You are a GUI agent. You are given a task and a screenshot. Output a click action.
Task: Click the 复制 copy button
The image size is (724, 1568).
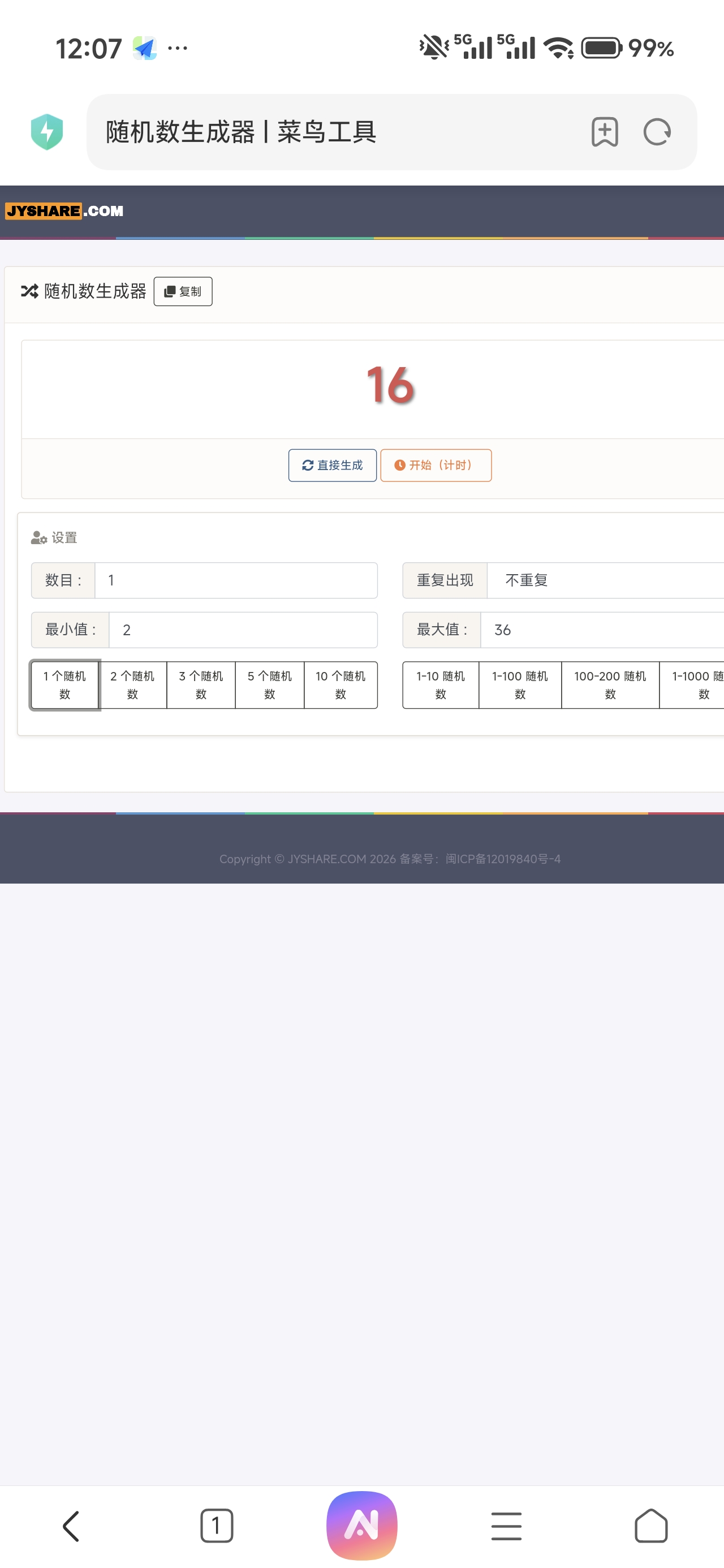183,291
